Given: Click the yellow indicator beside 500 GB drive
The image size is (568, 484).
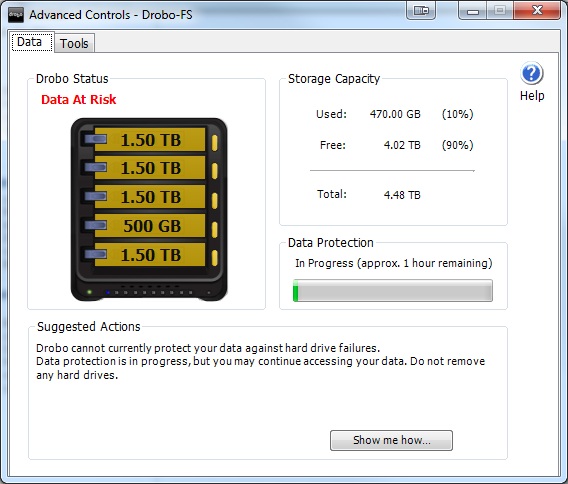Looking at the screenshot, I should coord(214,230).
